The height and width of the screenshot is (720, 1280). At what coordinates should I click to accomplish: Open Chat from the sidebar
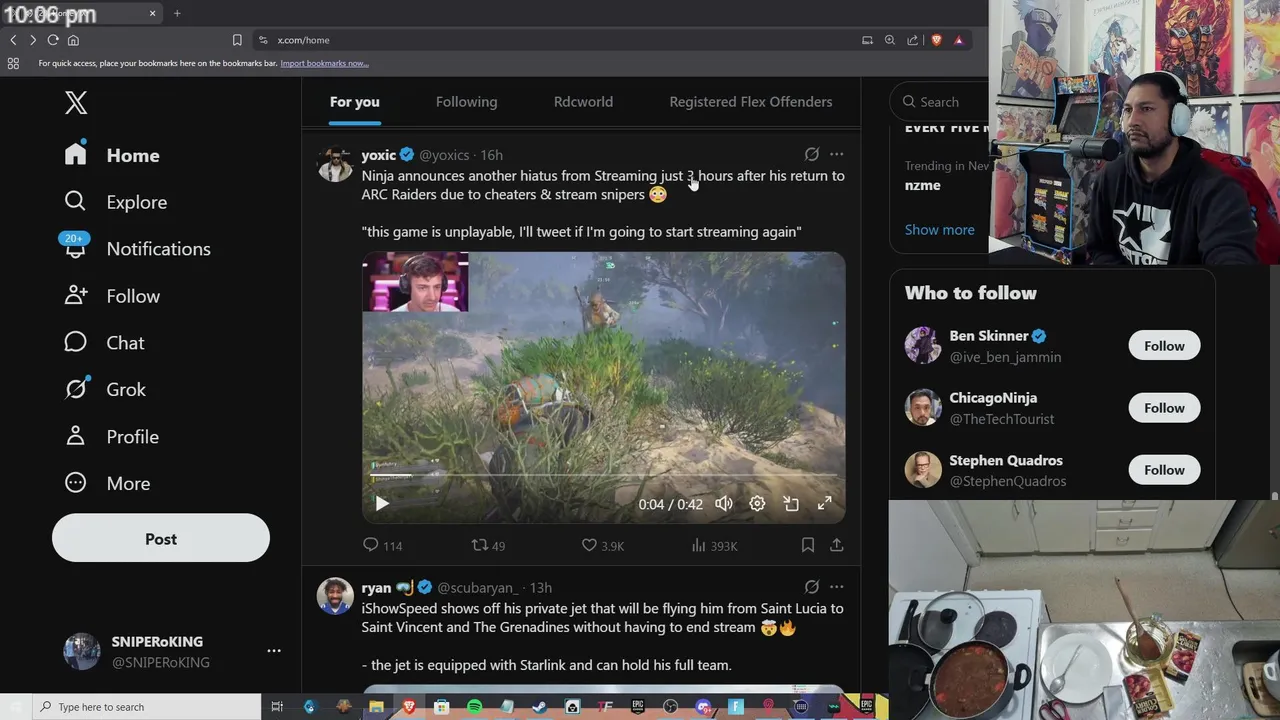[x=105, y=343]
